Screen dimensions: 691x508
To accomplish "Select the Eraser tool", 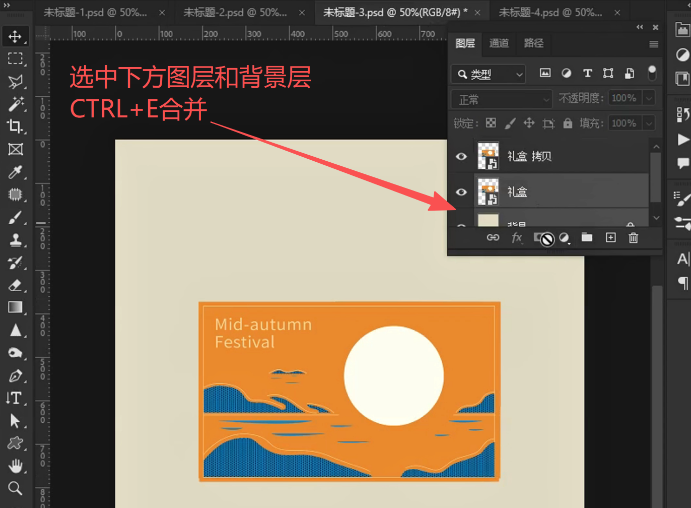I will 15,285.
